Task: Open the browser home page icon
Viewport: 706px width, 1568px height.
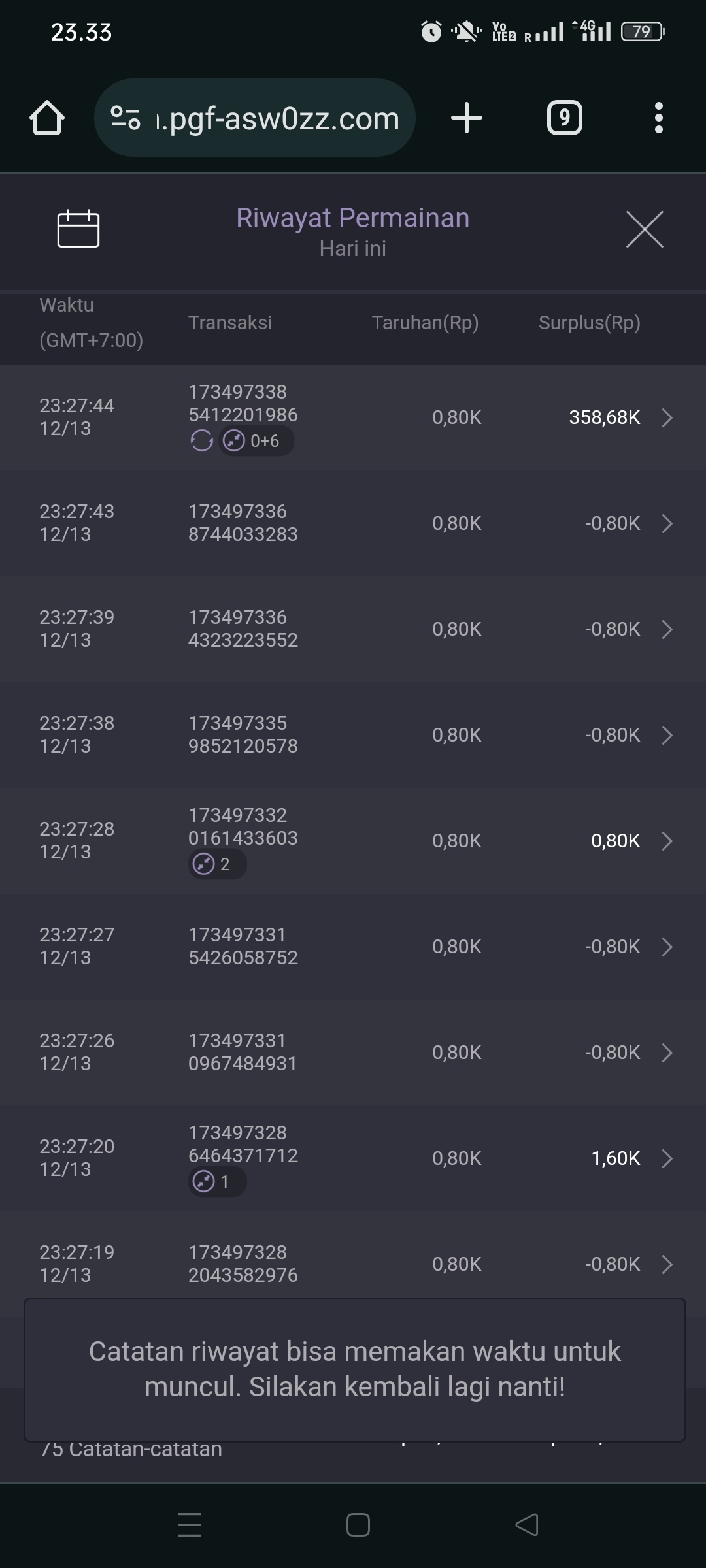Action: pos(46,118)
